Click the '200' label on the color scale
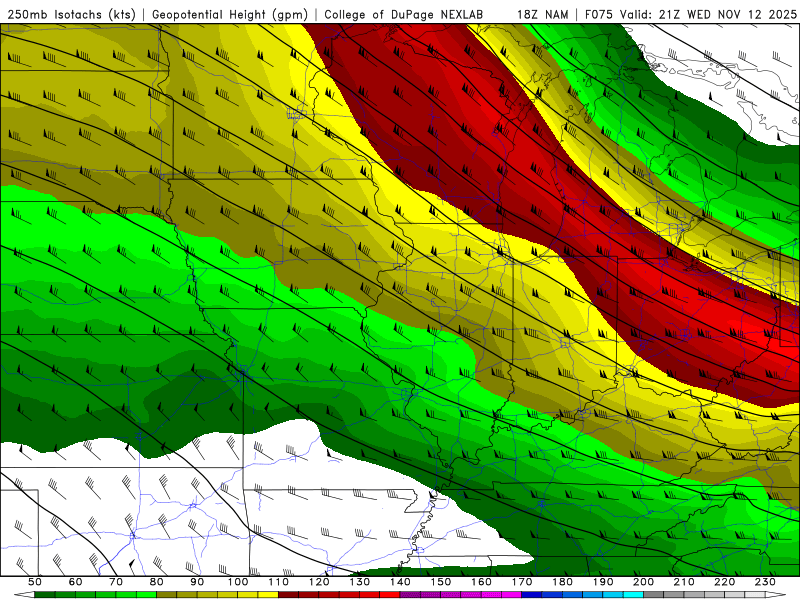The image size is (800, 600). 643,582
